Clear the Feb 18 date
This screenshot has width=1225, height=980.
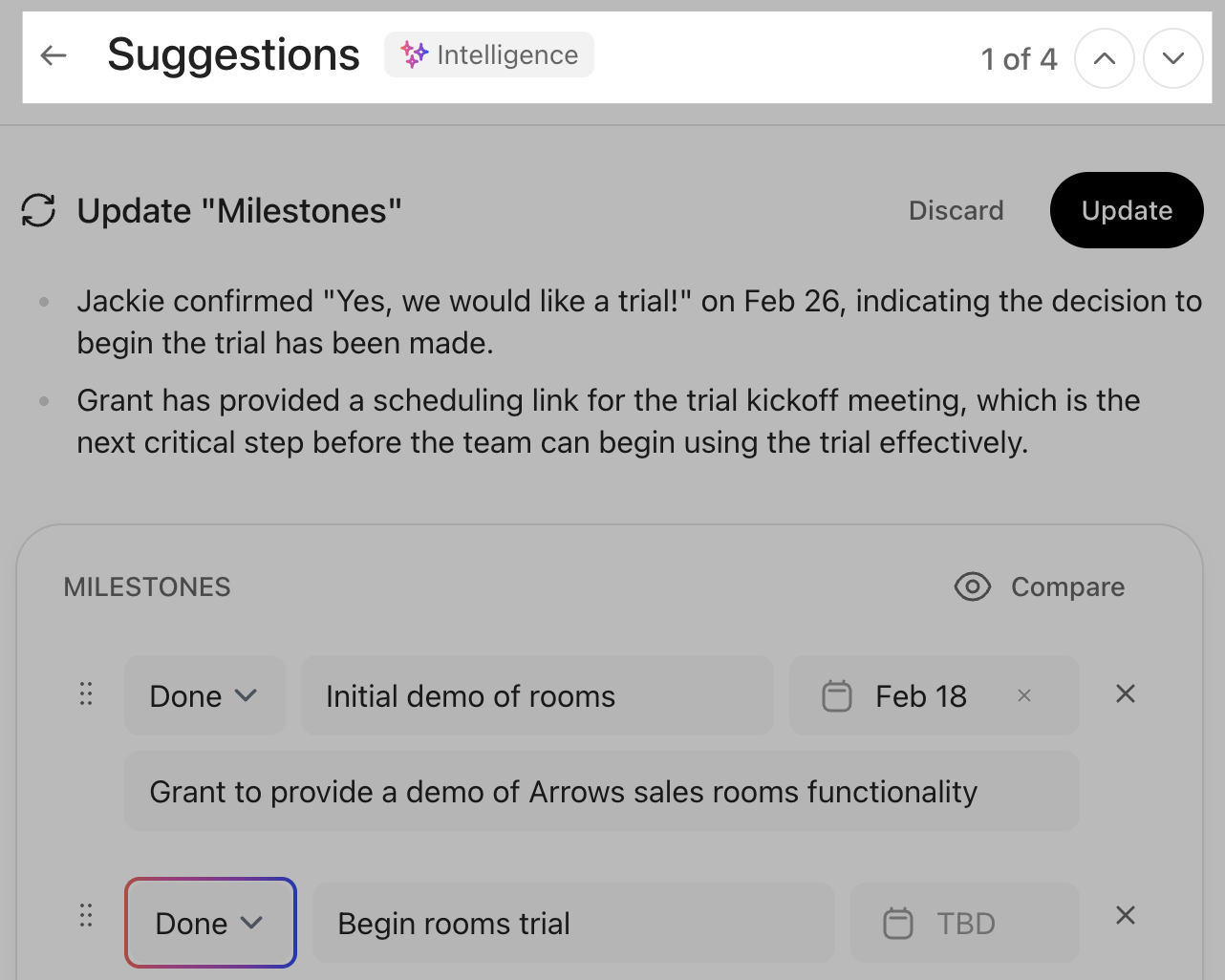click(1024, 696)
